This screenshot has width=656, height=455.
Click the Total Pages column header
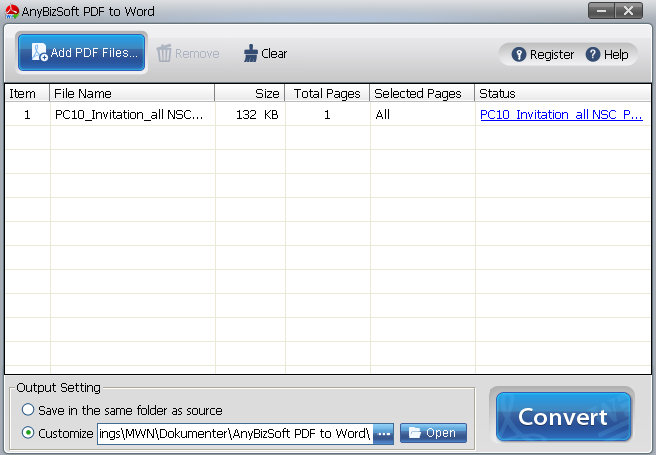(327, 93)
